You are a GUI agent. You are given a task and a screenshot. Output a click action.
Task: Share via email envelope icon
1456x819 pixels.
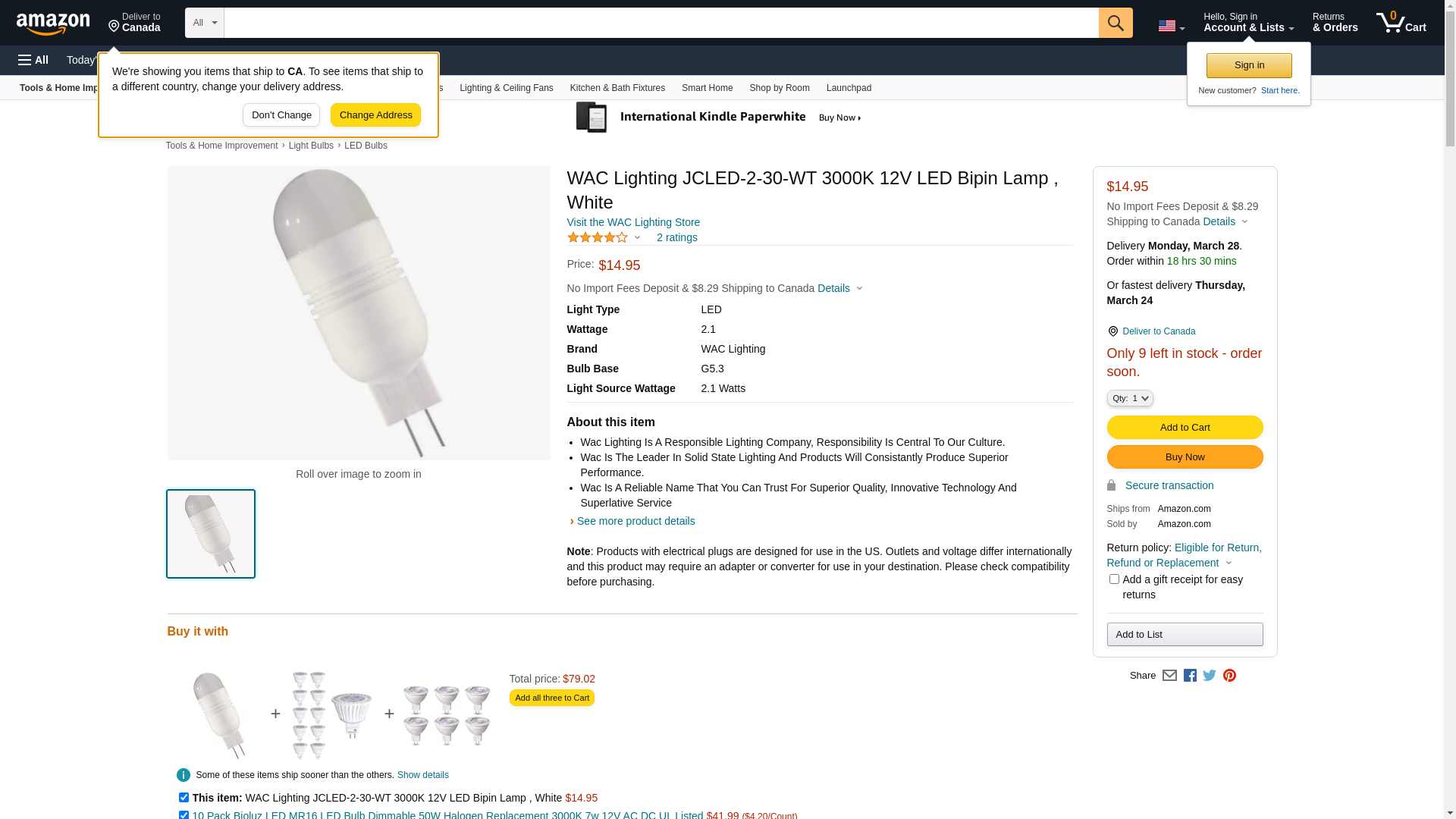1169,676
